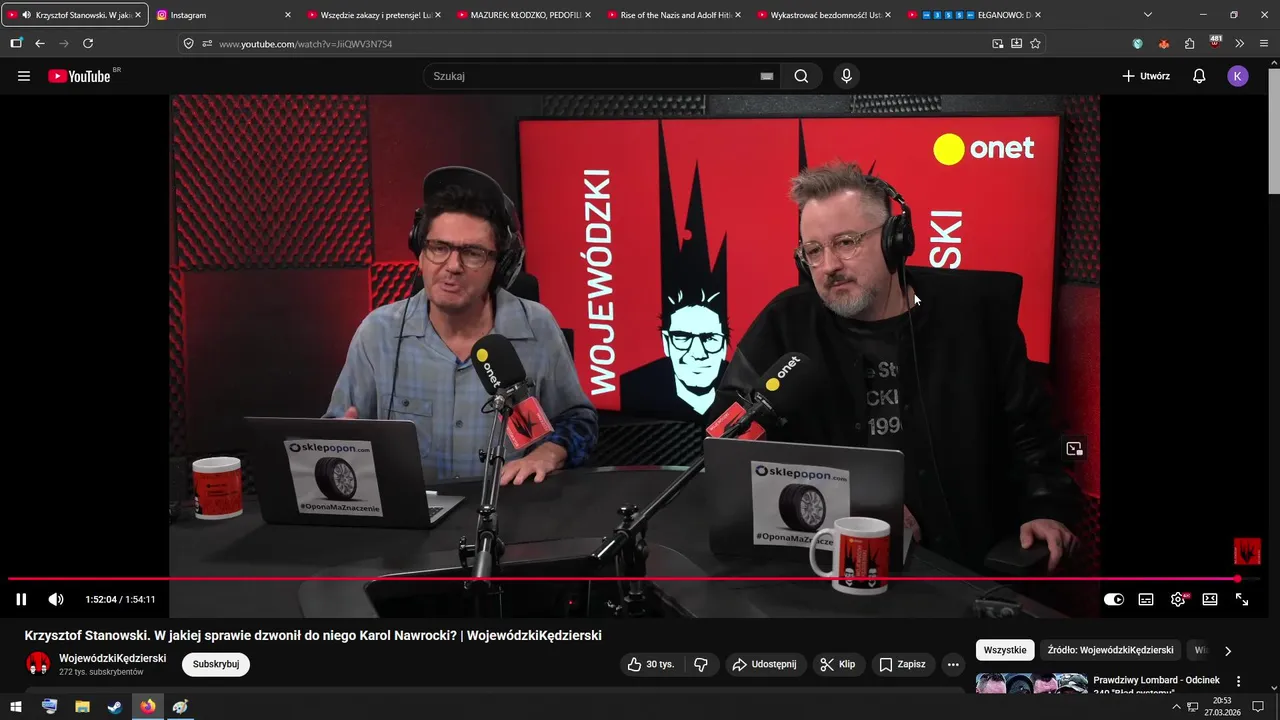Image resolution: width=1280 pixels, height=720 pixels.
Task: Dislike the video with thumbs down
Action: (x=701, y=664)
